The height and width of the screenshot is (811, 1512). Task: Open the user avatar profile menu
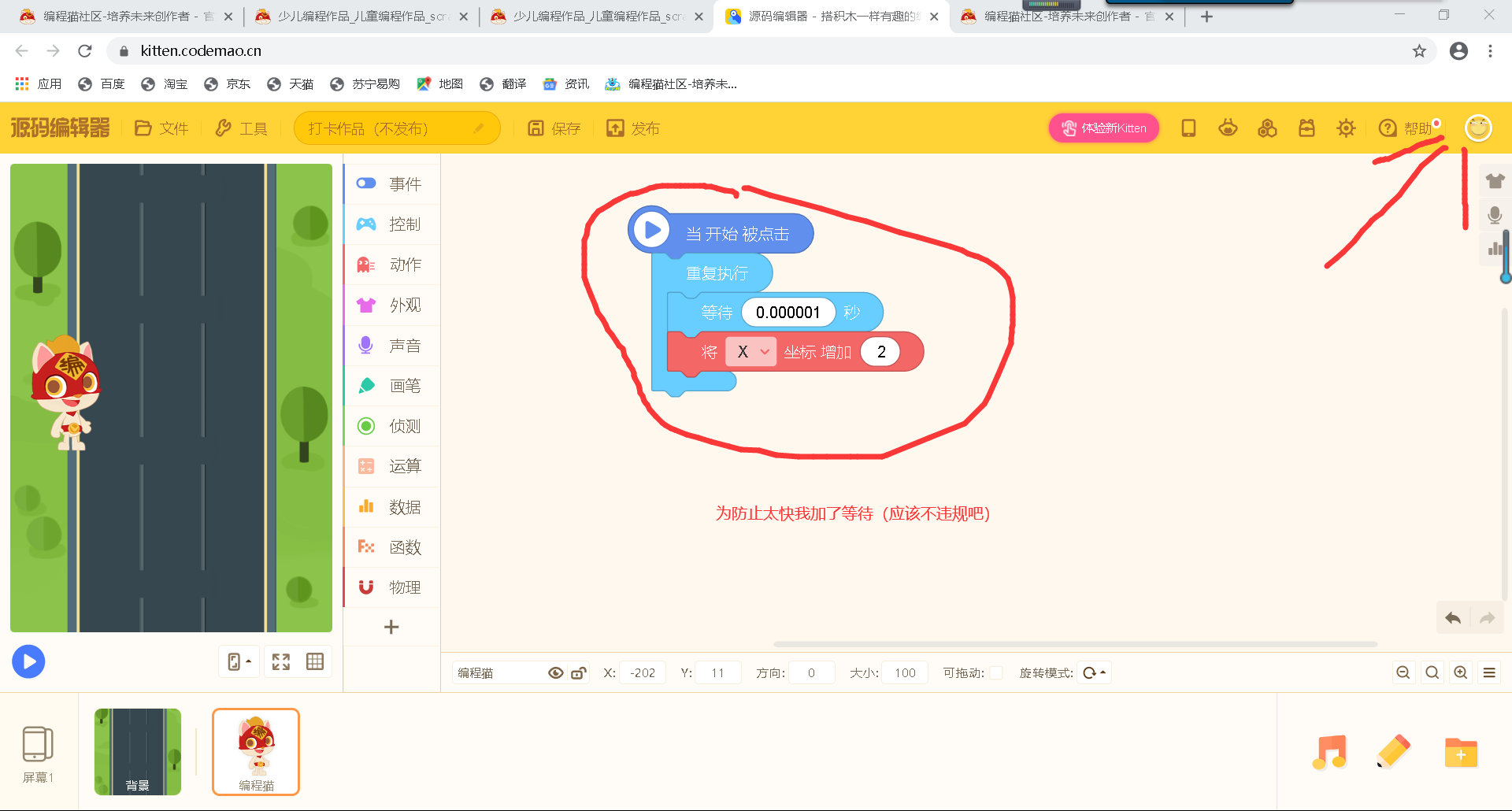click(x=1478, y=128)
